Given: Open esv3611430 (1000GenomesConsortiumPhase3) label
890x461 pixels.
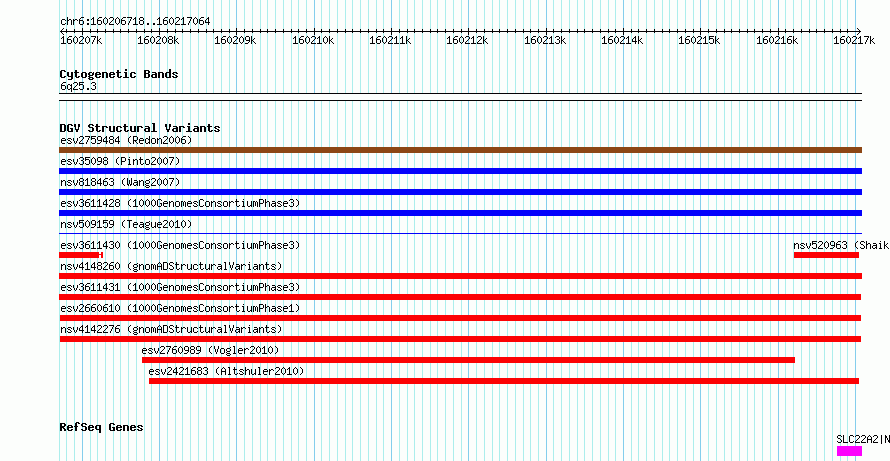Looking at the screenshot, I should (x=180, y=245).
